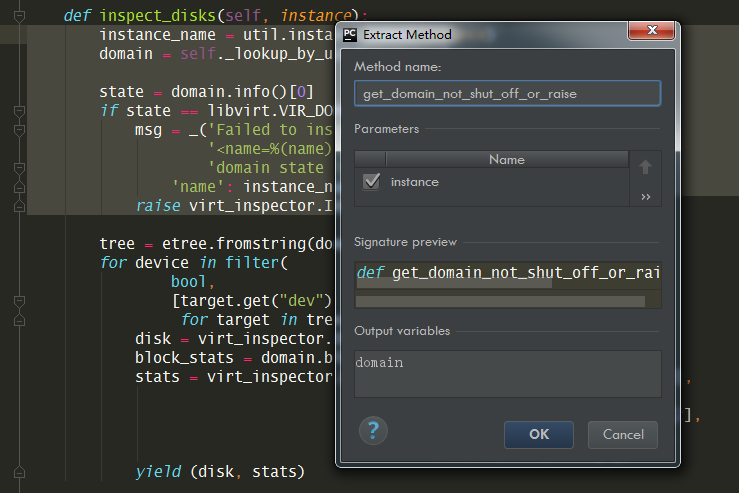Screen dimensions: 739x493
Task: Click the Signature preview horizontal scrollbar
Action: [x=500, y=301]
